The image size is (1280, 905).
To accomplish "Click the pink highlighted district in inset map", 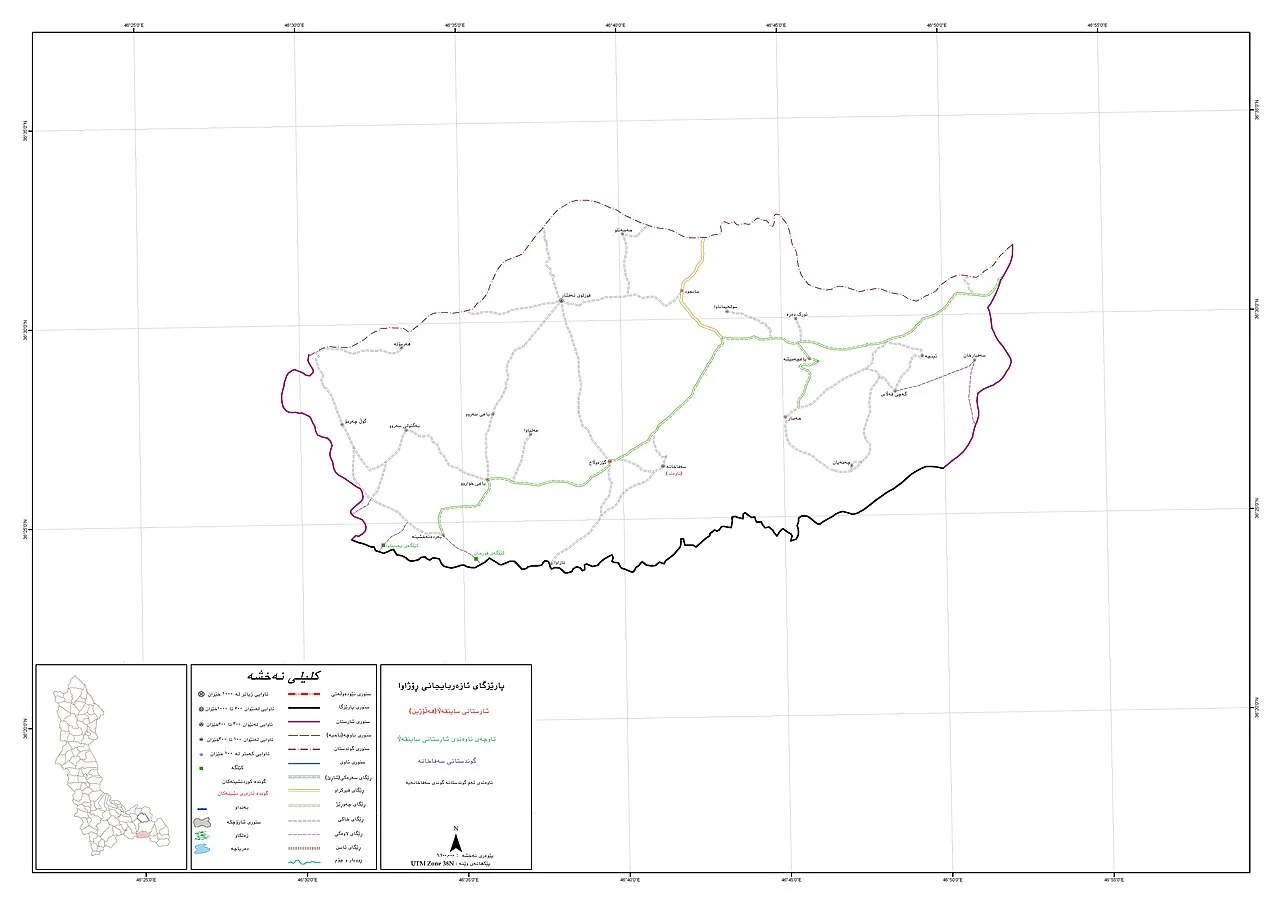I will coord(143,833).
